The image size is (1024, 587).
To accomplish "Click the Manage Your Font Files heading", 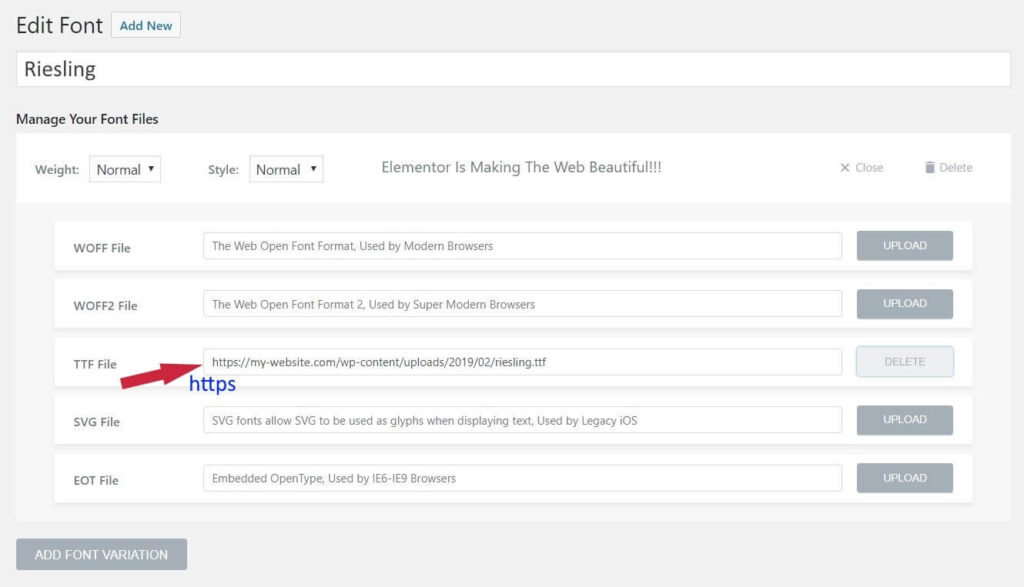I will (x=87, y=119).
